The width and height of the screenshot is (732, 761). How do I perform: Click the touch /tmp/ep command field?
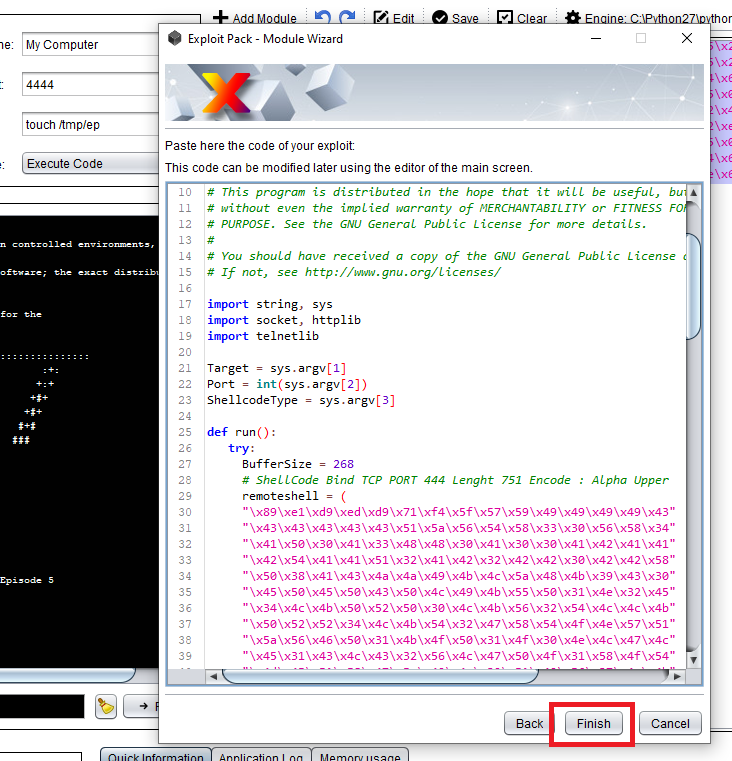[x=90, y=124]
